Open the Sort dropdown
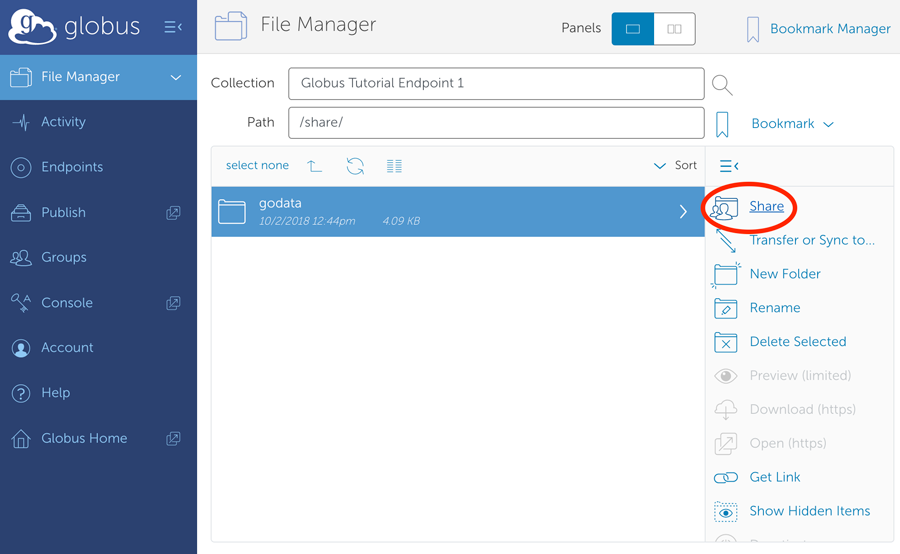900x554 pixels. tap(675, 165)
